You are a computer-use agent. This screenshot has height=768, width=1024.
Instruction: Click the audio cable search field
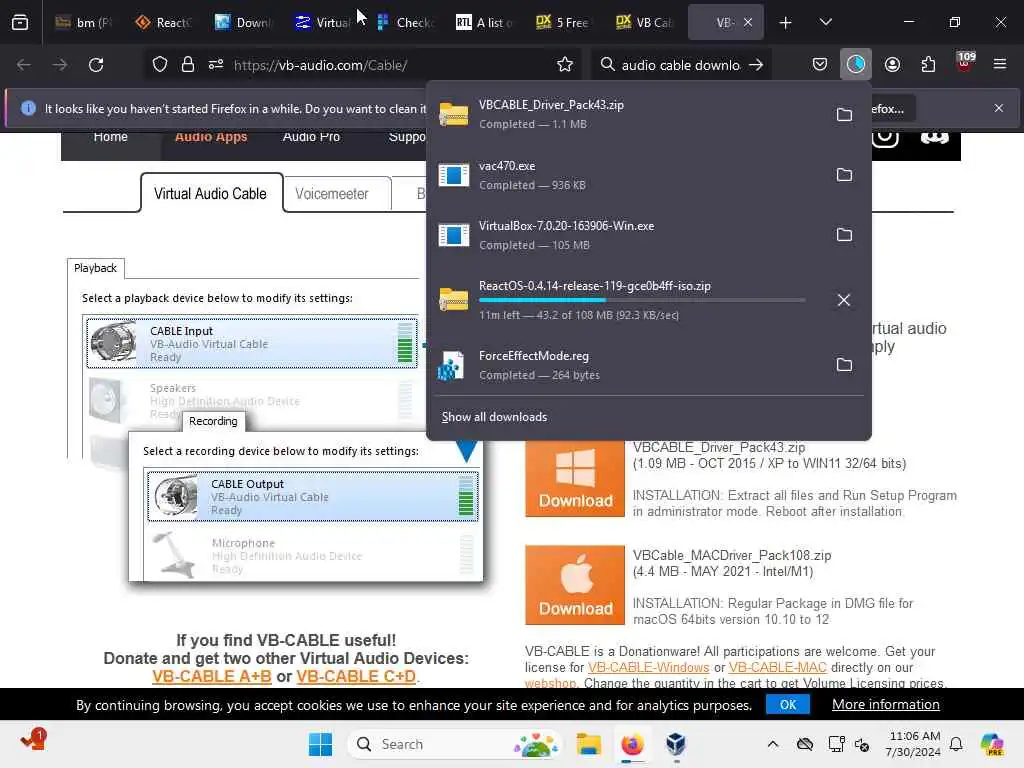[x=679, y=65]
